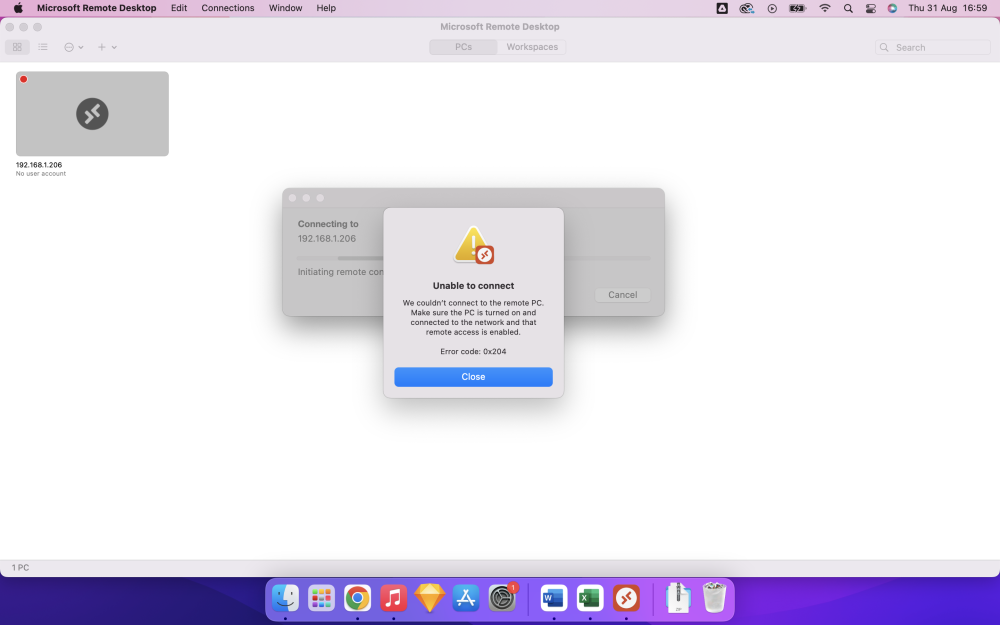Image resolution: width=1000 pixels, height=625 pixels.
Task: Select the Workspaces tab
Action: point(532,47)
